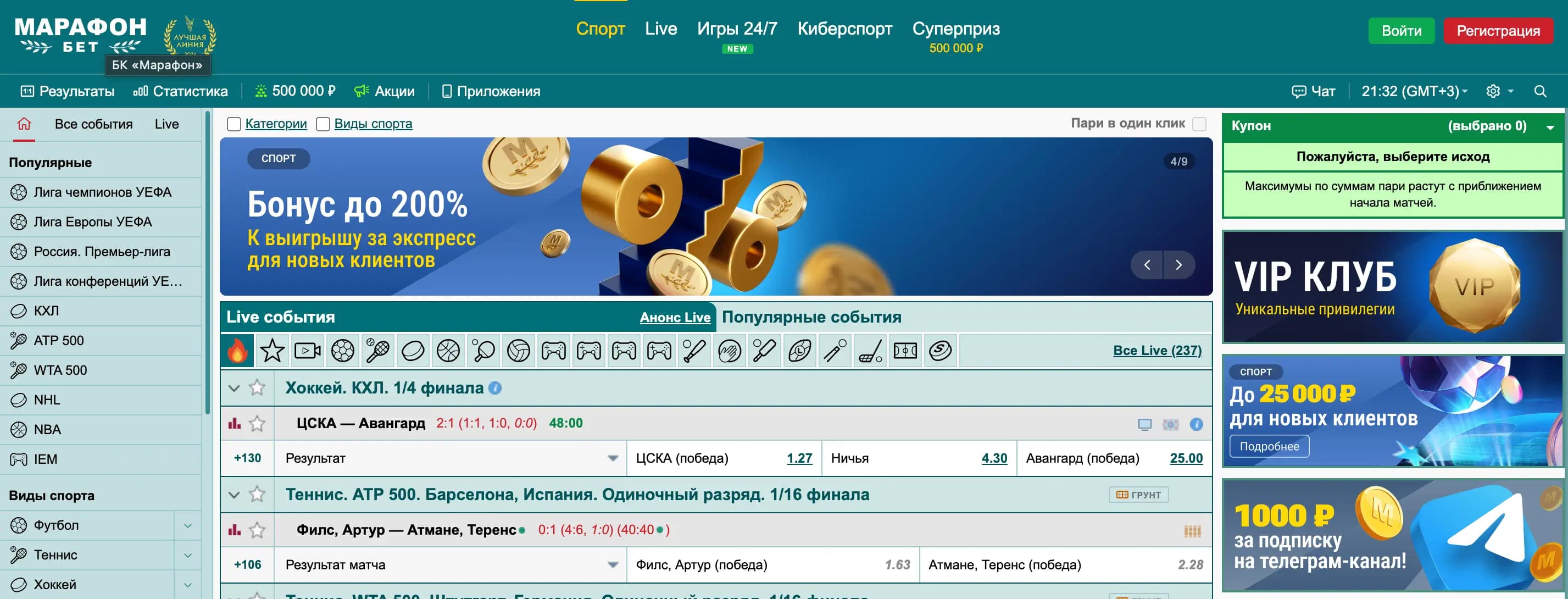The height and width of the screenshot is (599, 1568).
Task: Enable Пари в один клик checkbox
Action: 1199,124
